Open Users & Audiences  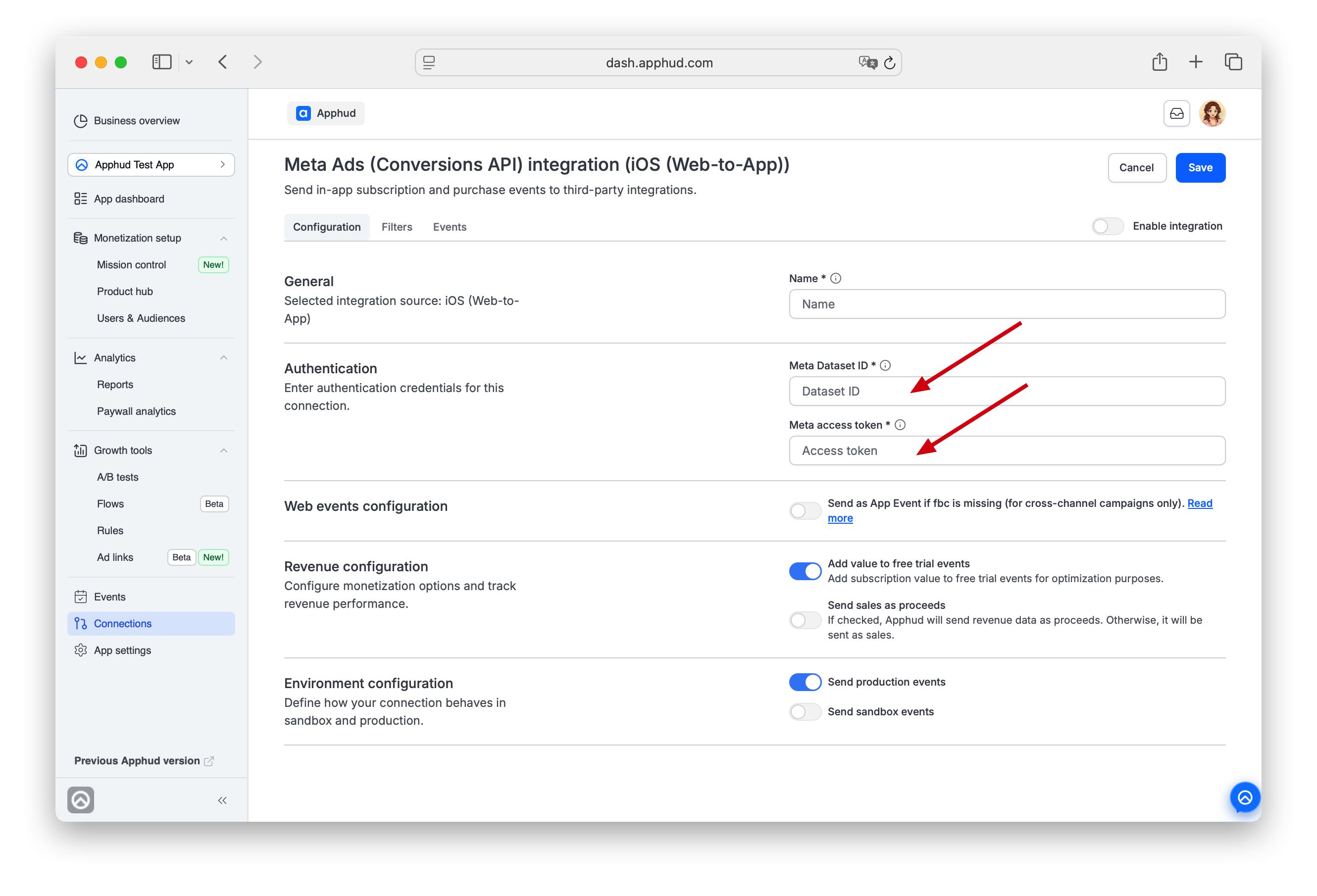[141, 318]
